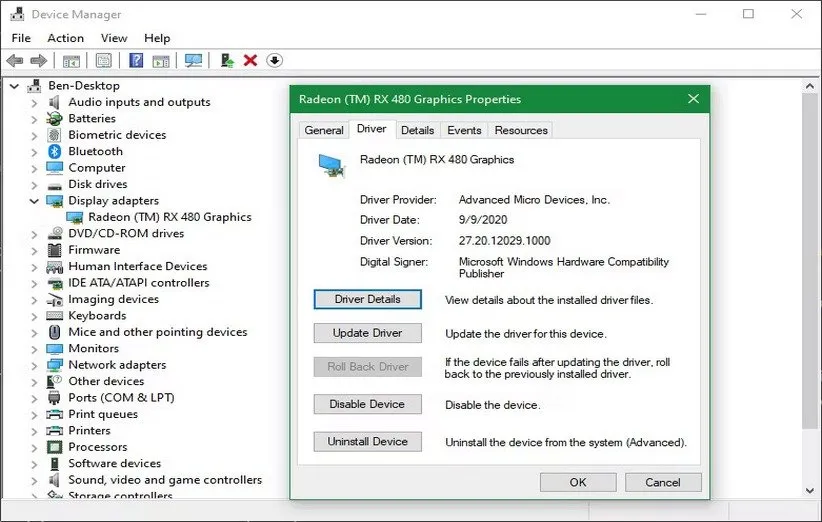Select Radeon (TM) RX 480 Graphics tree item
The width and height of the screenshot is (822, 522).
click(169, 217)
